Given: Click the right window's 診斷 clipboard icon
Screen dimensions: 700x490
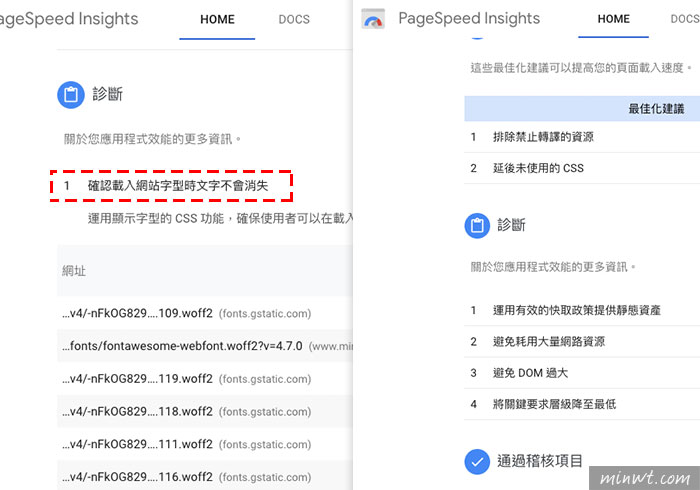Looking at the screenshot, I should (477, 225).
